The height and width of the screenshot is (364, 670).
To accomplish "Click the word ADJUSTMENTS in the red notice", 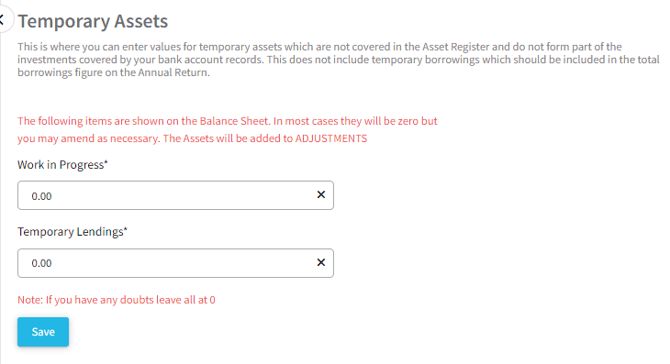I will [331, 138].
